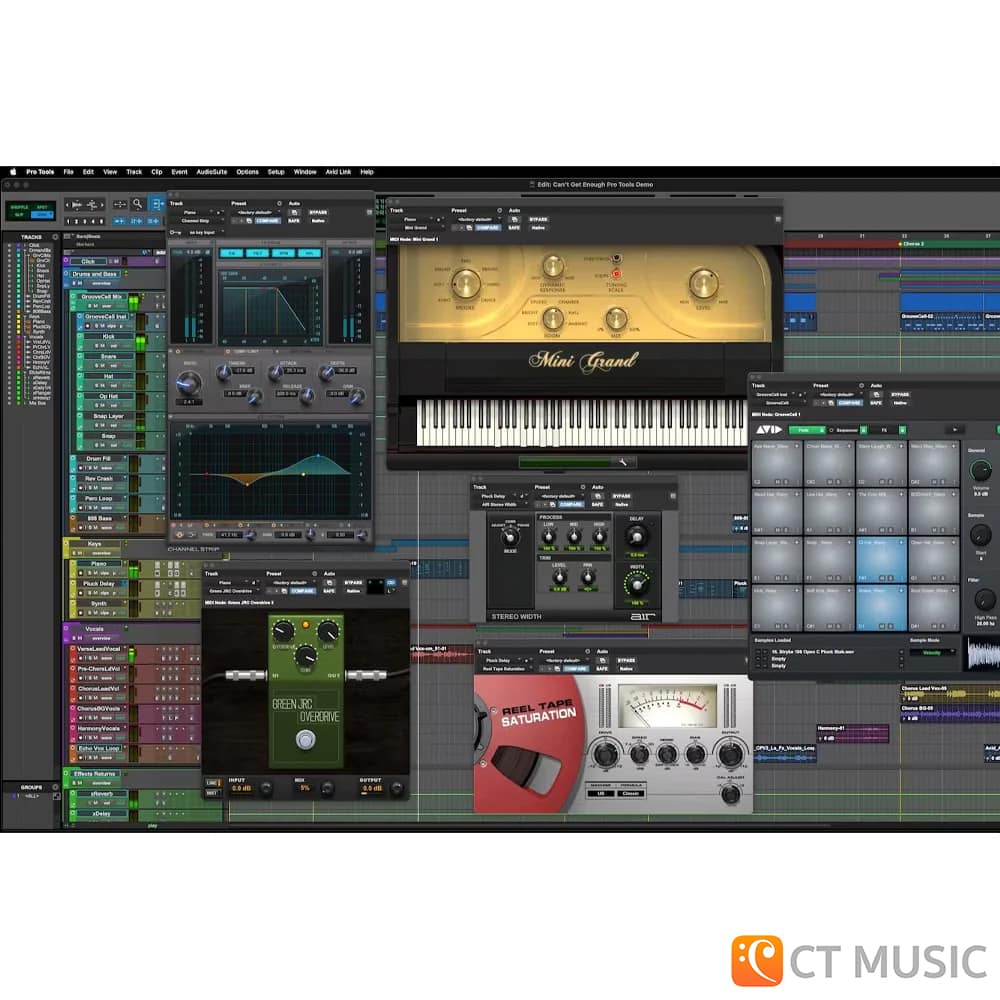1000x1000 pixels.
Task: Click the Avid logo in the GrooveCell window
Action: click(x=769, y=429)
